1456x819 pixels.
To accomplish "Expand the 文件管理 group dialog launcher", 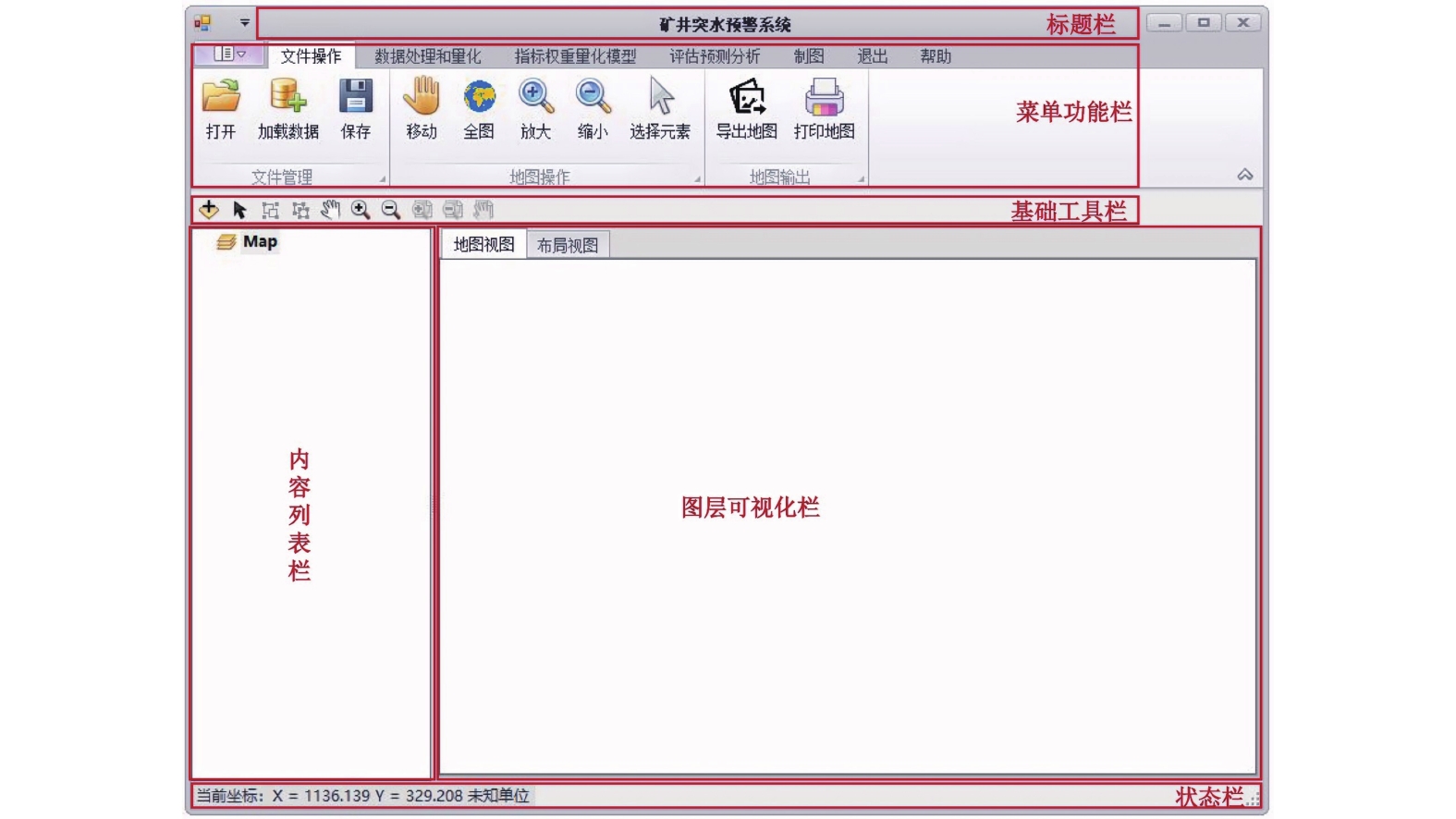I will coord(382,178).
